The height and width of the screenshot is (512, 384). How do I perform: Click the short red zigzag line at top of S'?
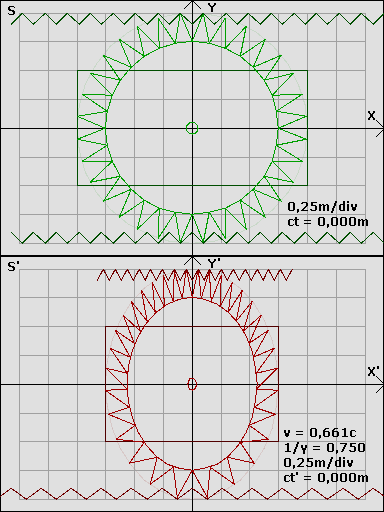point(195,275)
